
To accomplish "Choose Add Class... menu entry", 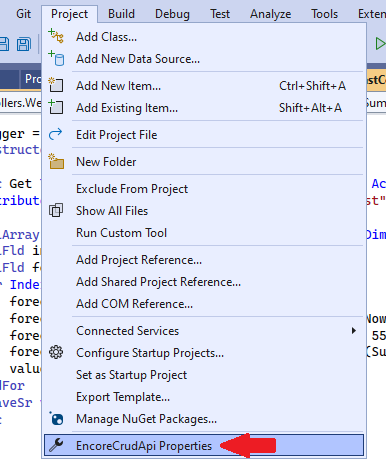I will [x=203, y=37].
